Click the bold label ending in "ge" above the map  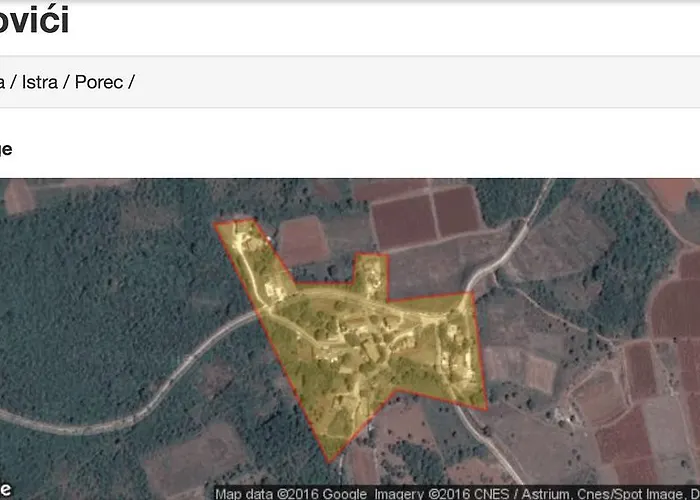(5, 149)
